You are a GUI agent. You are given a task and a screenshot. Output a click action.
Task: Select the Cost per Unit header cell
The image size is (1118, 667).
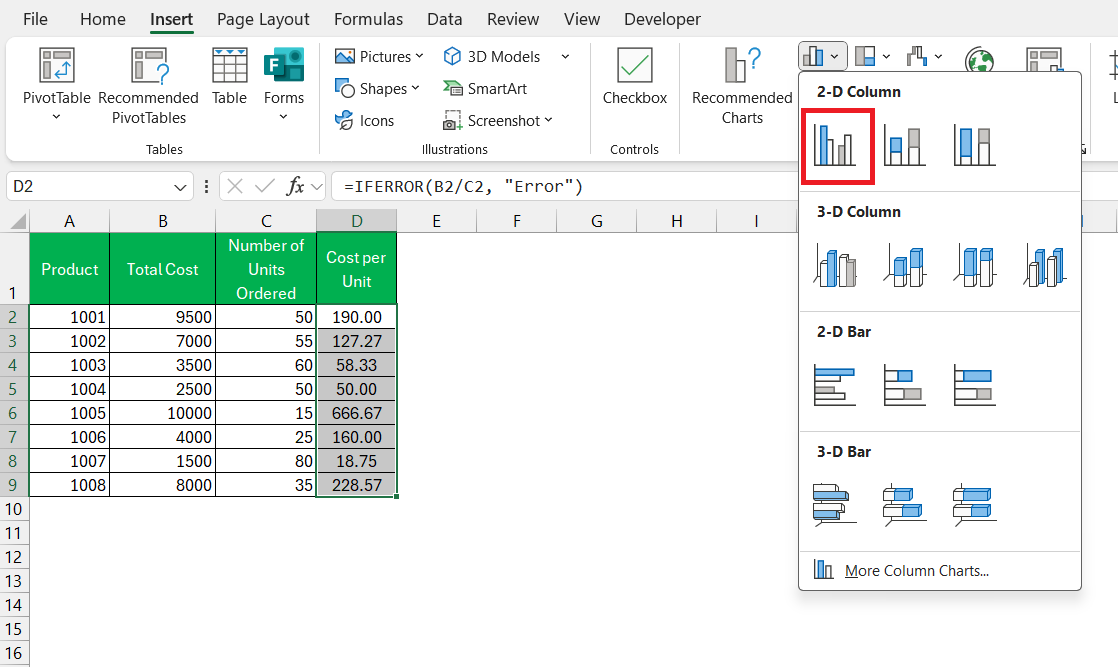pos(357,269)
